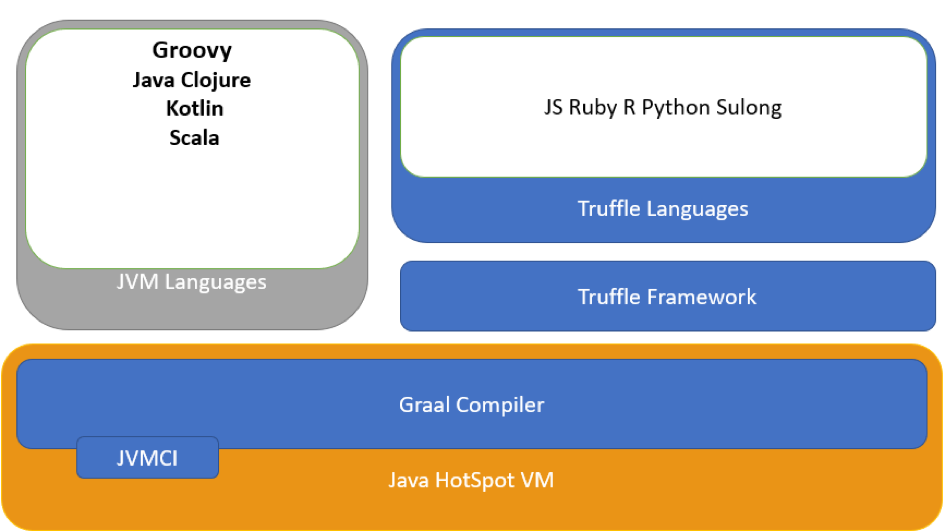Click the JS Ruby R Python Sulong text
945x531 pixels.
pyautogui.click(x=663, y=107)
